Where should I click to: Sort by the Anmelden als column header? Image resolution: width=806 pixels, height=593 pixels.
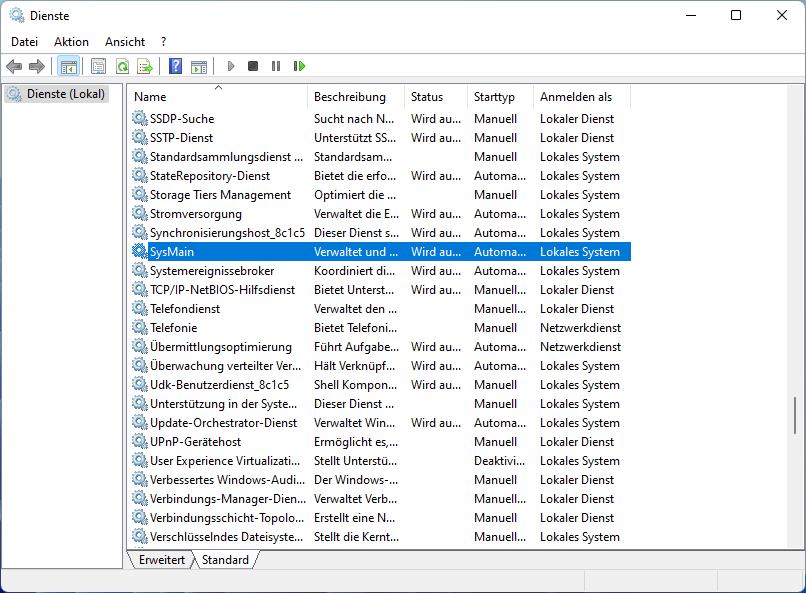[582, 97]
